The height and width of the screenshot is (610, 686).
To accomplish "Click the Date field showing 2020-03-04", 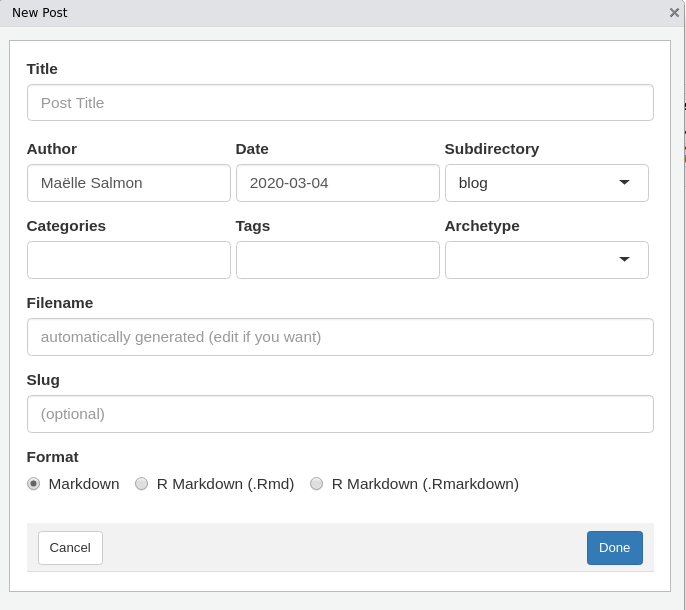I will click(x=338, y=183).
